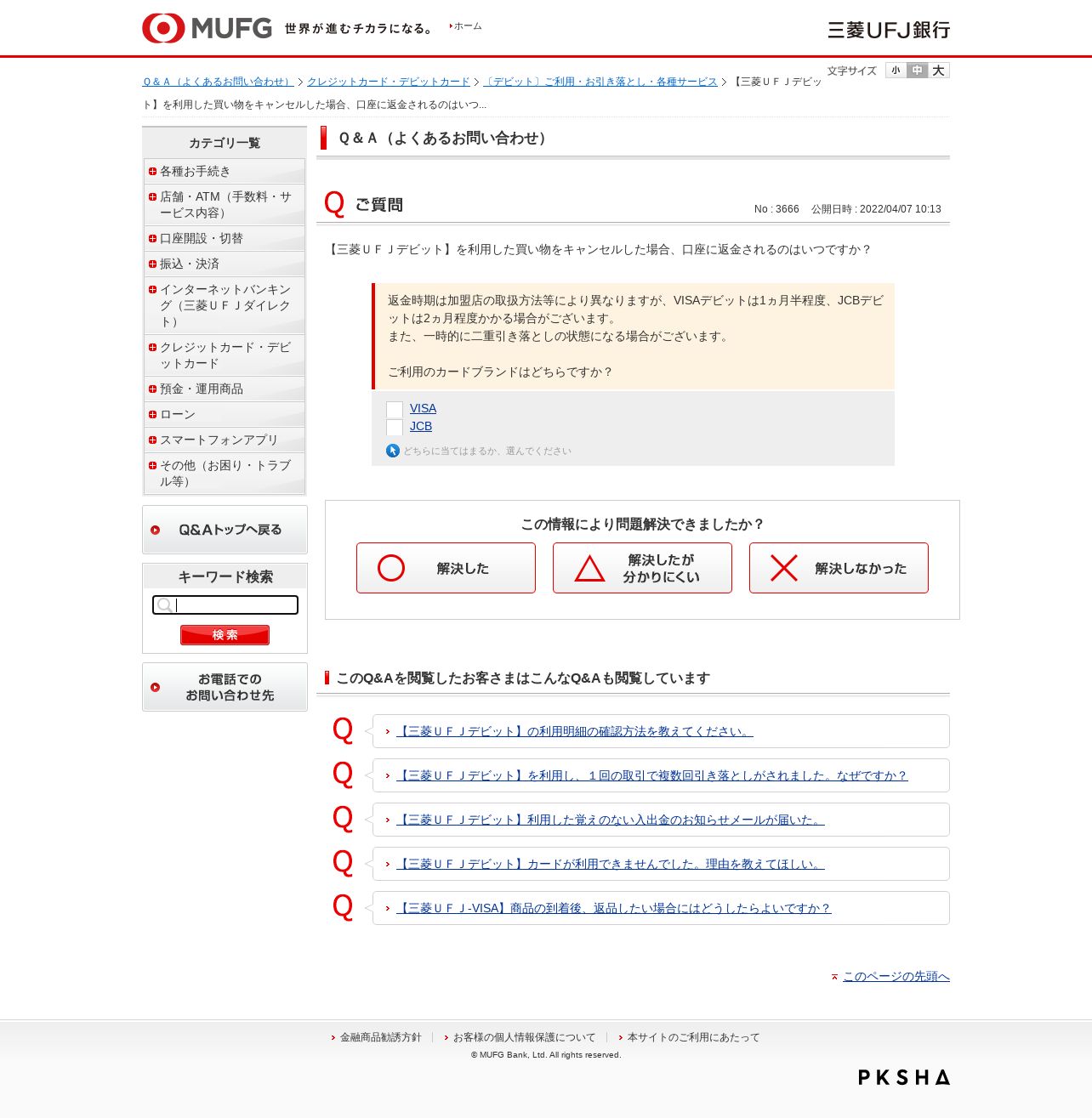
Task: Click the red 検索 button
Action: (225, 635)
